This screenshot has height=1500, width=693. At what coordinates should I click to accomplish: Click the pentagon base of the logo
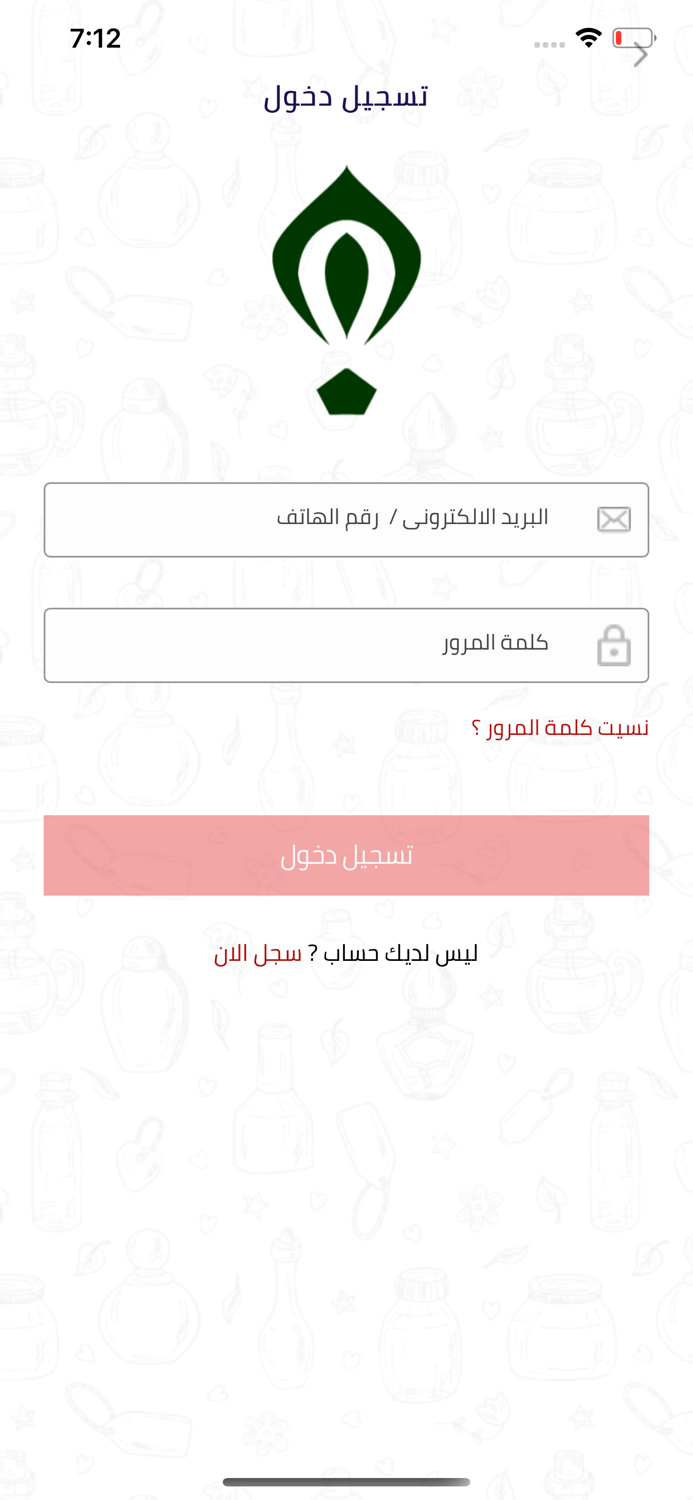346,392
